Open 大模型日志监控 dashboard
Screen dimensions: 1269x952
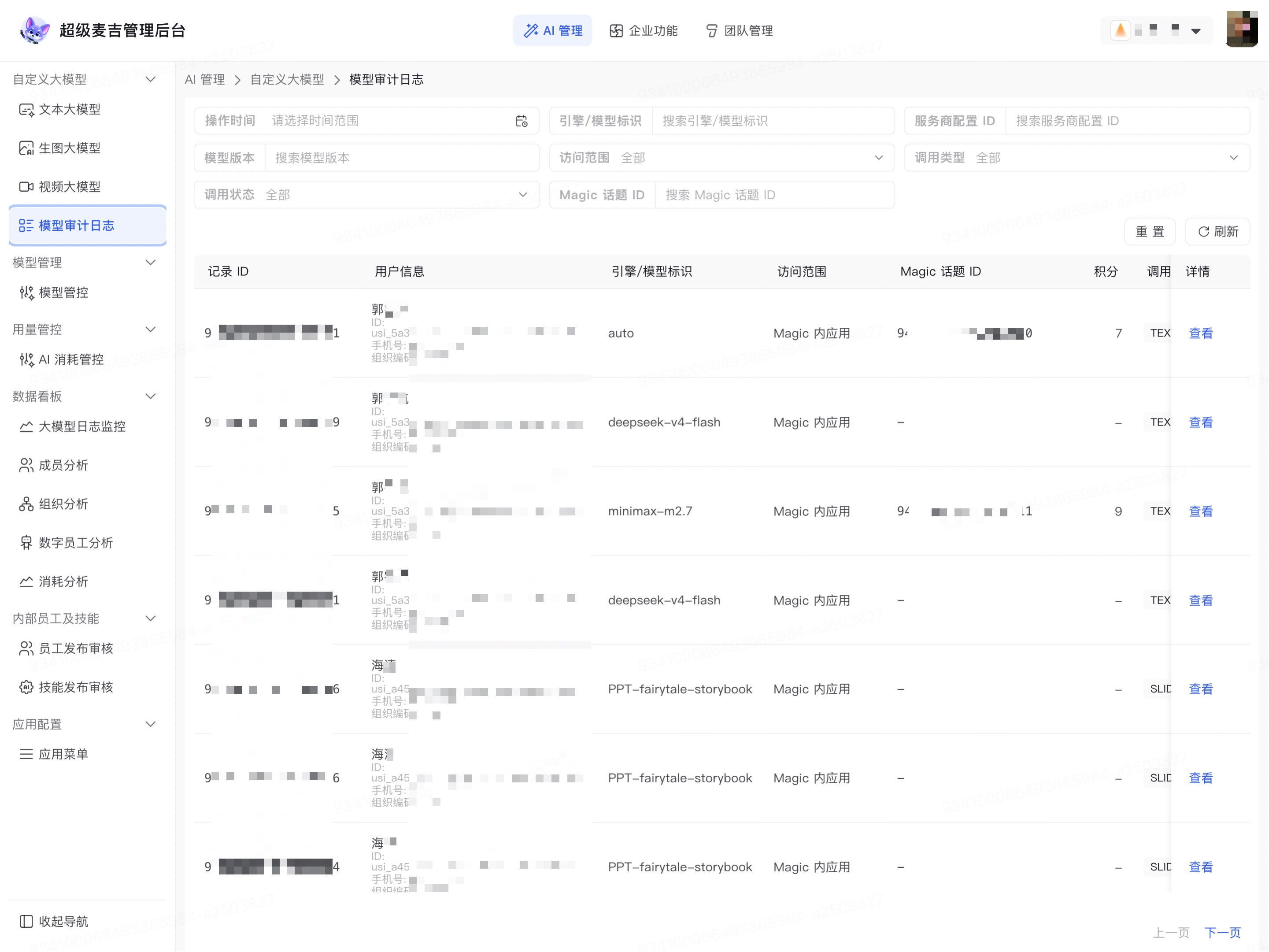87,426
